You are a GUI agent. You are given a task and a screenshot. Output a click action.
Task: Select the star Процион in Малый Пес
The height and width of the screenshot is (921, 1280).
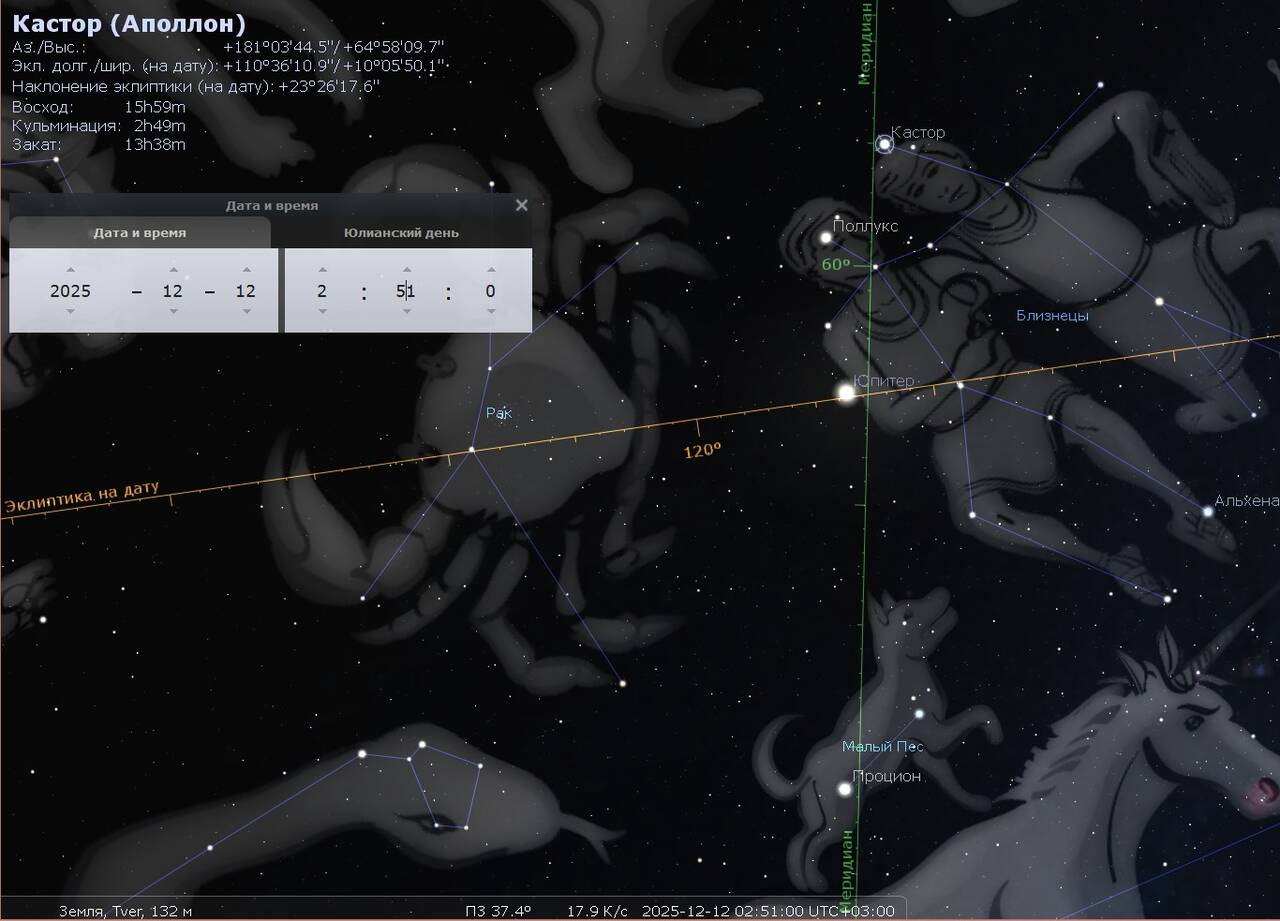(x=845, y=789)
